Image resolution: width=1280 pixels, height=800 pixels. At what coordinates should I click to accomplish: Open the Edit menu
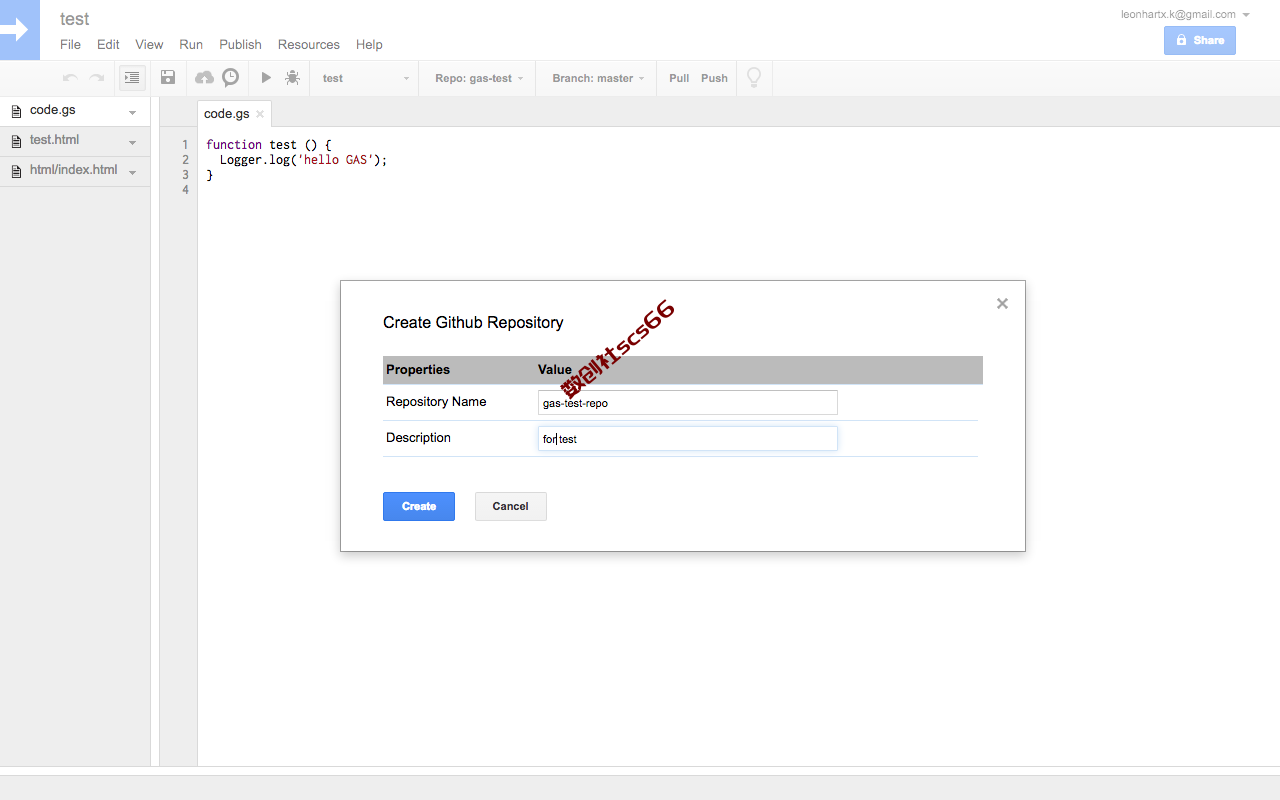(x=108, y=44)
